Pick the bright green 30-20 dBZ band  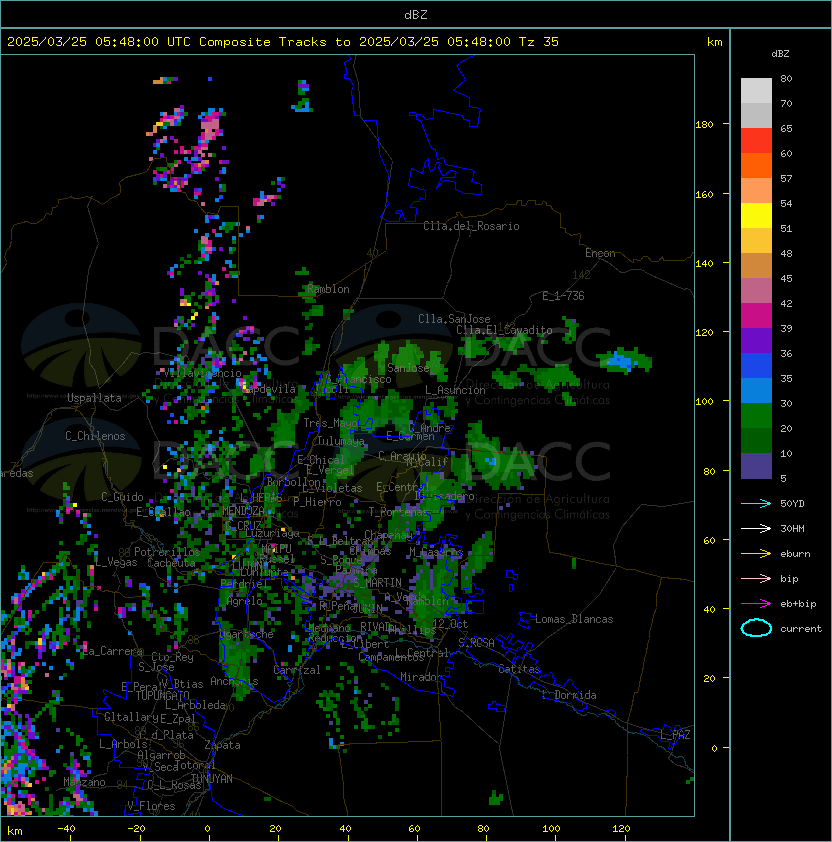click(x=756, y=416)
